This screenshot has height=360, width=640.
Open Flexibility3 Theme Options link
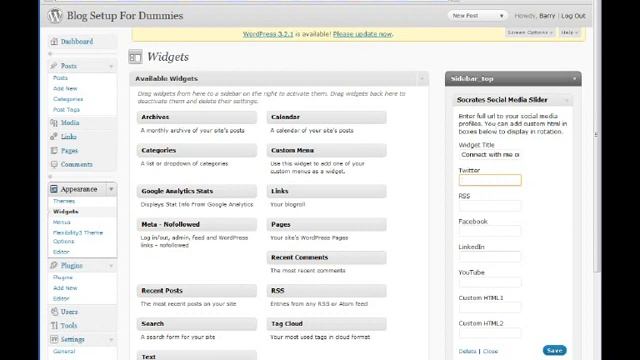pos(78,237)
